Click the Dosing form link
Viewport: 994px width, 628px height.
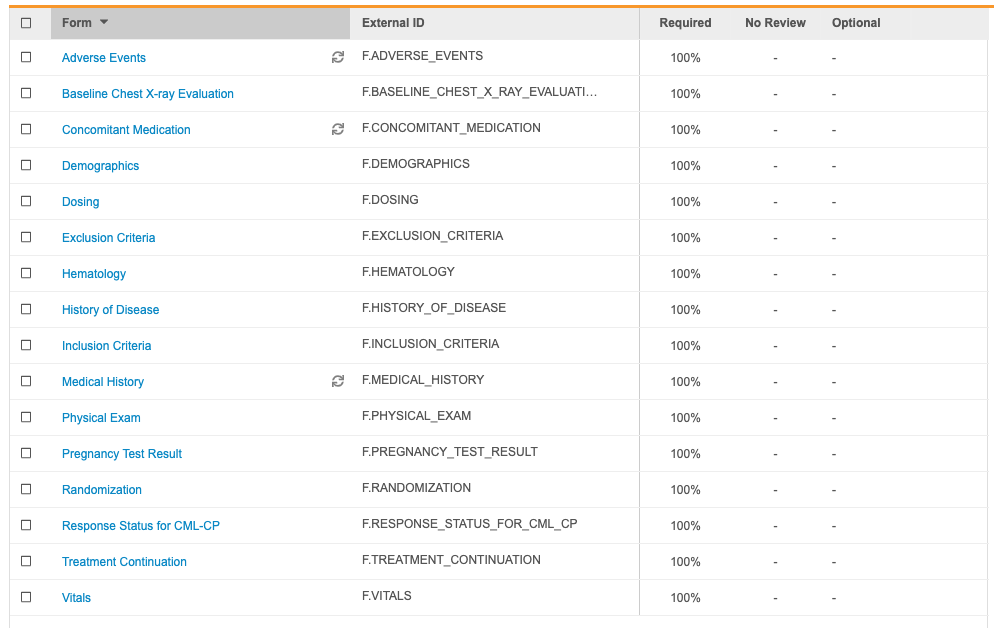coord(80,202)
